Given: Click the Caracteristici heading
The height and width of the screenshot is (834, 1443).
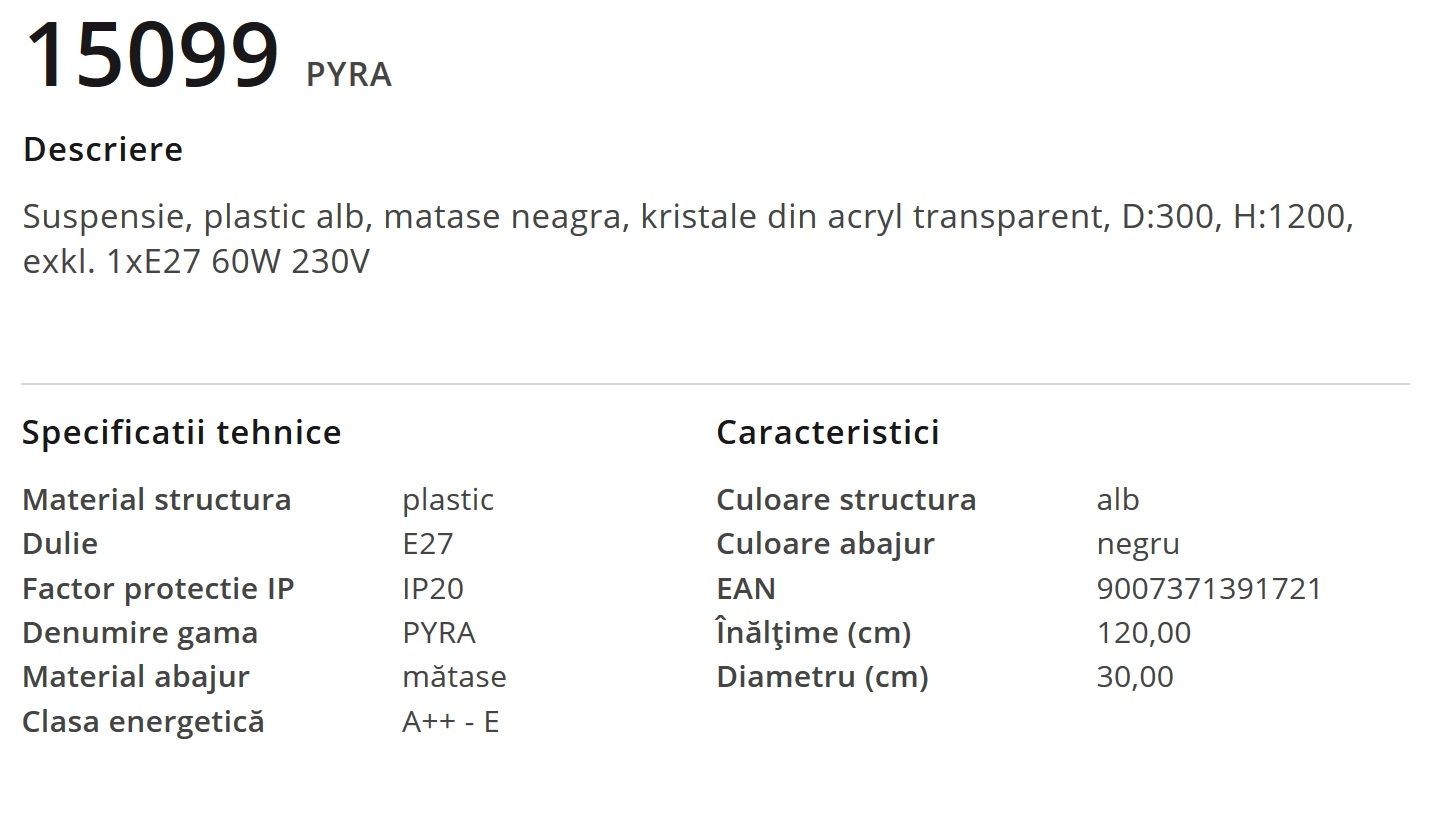Looking at the screenshot, I should coord(828,433).
